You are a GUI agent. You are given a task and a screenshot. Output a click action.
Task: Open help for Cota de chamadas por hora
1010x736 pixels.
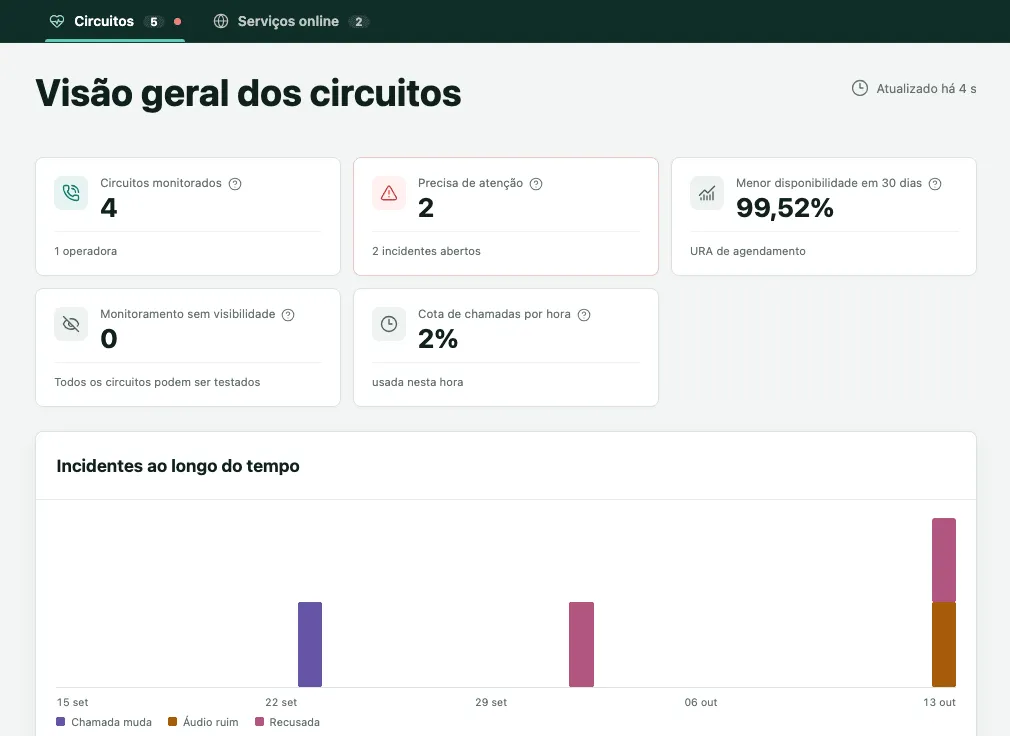tap(584, 315)
